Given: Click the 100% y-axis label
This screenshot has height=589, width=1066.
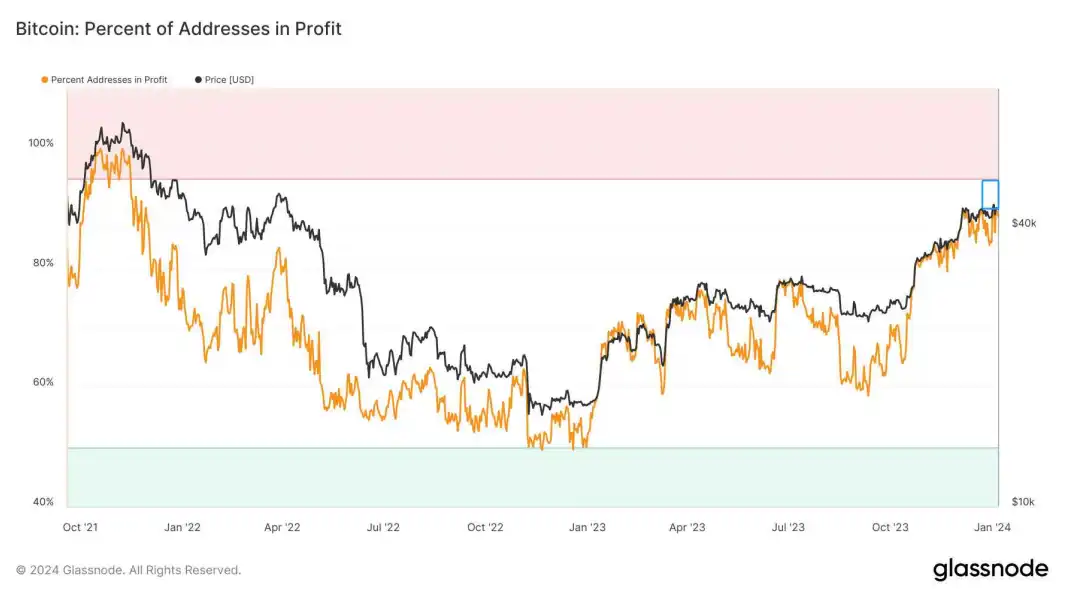Looking at the screenshot, I should (41, 143).
